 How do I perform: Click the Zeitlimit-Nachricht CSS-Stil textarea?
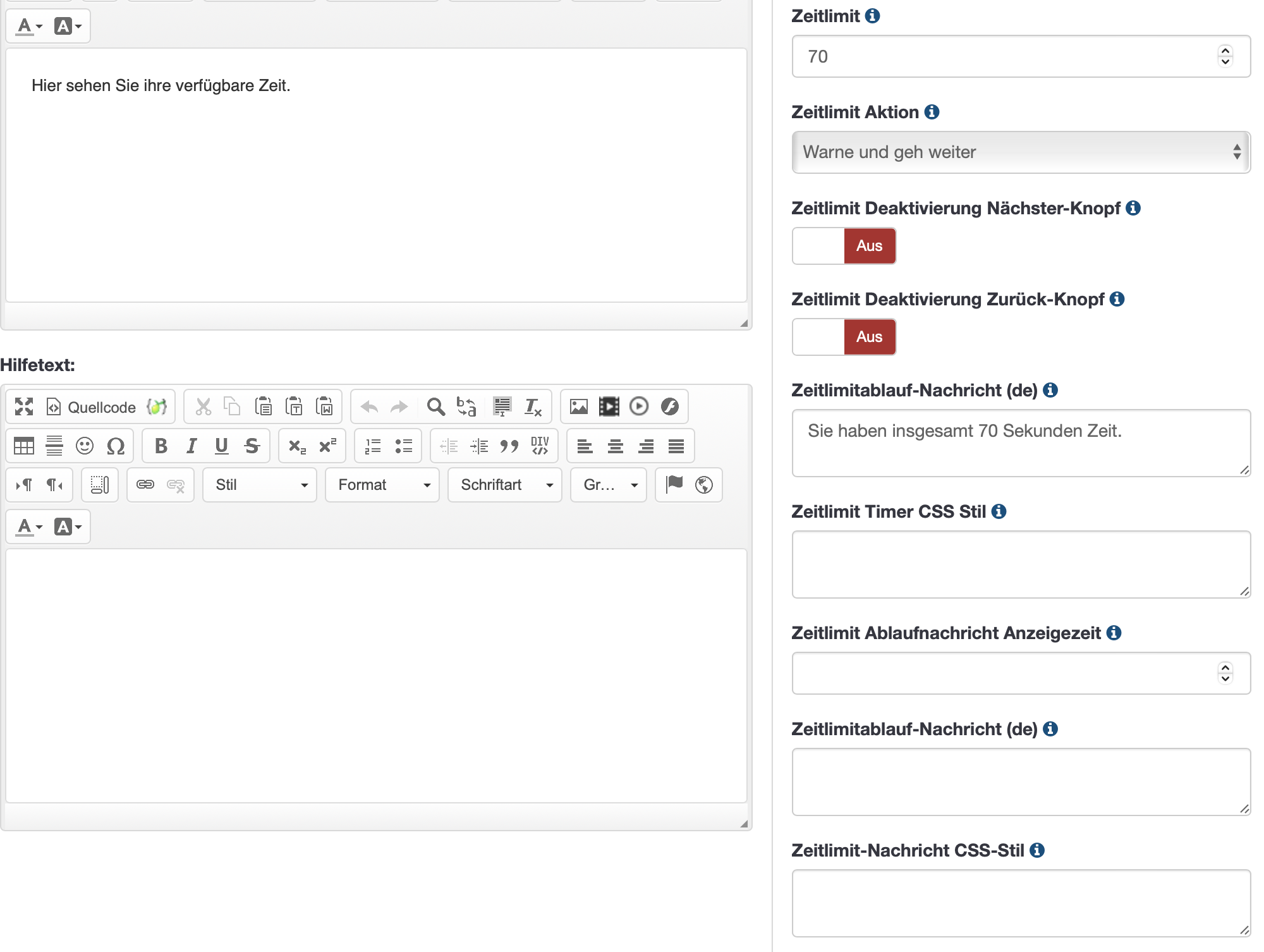[x=1021, y=903]
